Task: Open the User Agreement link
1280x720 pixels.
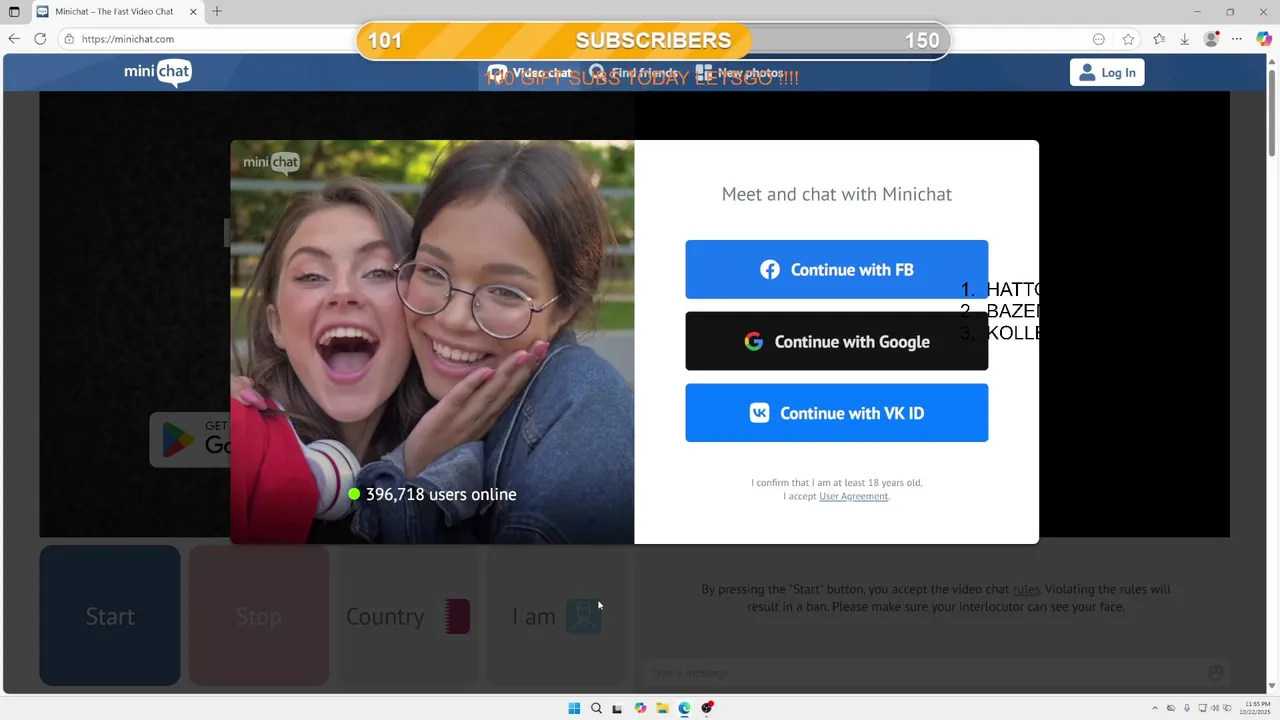Action: (853, 496)
